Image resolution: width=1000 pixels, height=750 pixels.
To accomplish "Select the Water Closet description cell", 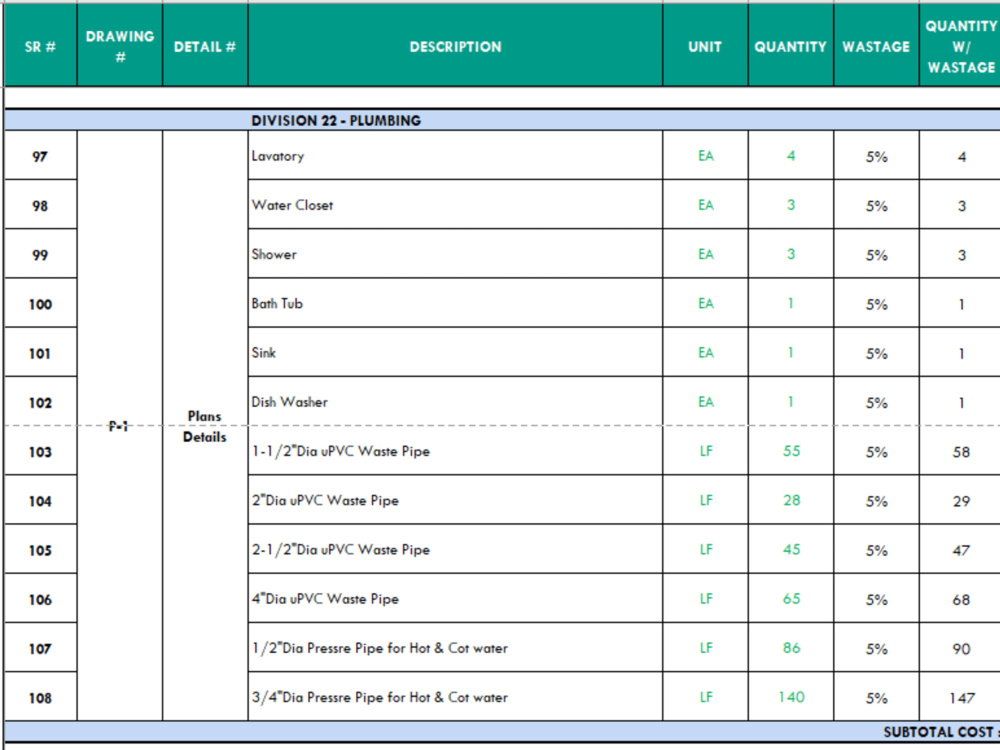I will [x=455, y=205].
